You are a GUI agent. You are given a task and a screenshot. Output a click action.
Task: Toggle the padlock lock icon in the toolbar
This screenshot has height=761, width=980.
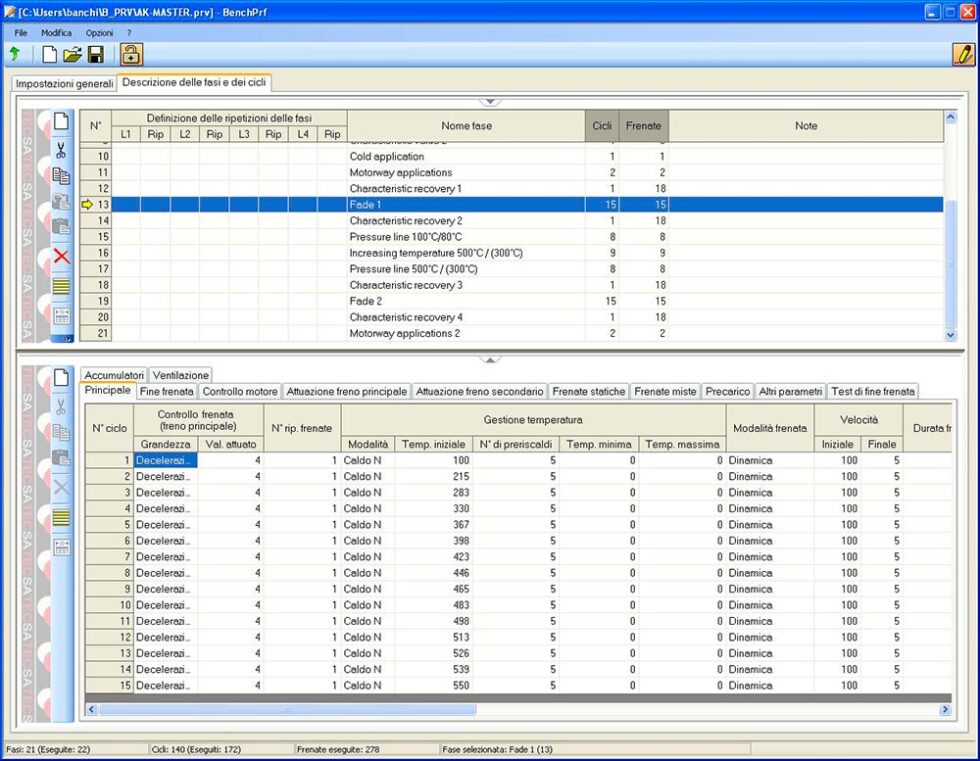129,55
